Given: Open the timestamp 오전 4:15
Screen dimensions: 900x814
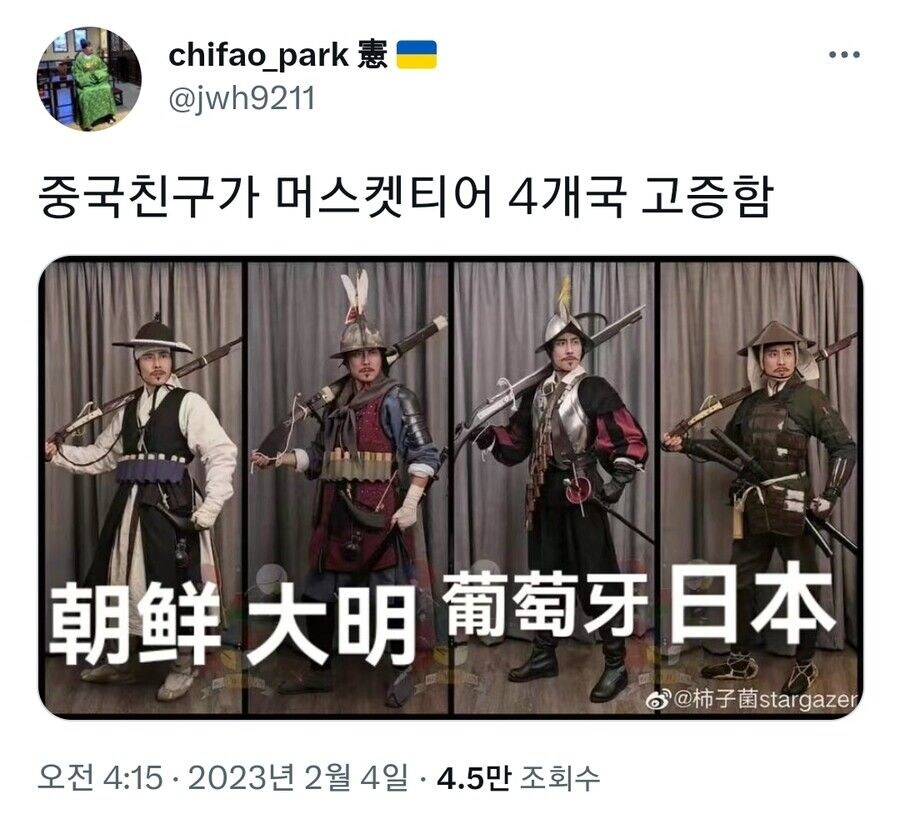Looking at the screenshot, I should tap(100, 778).
